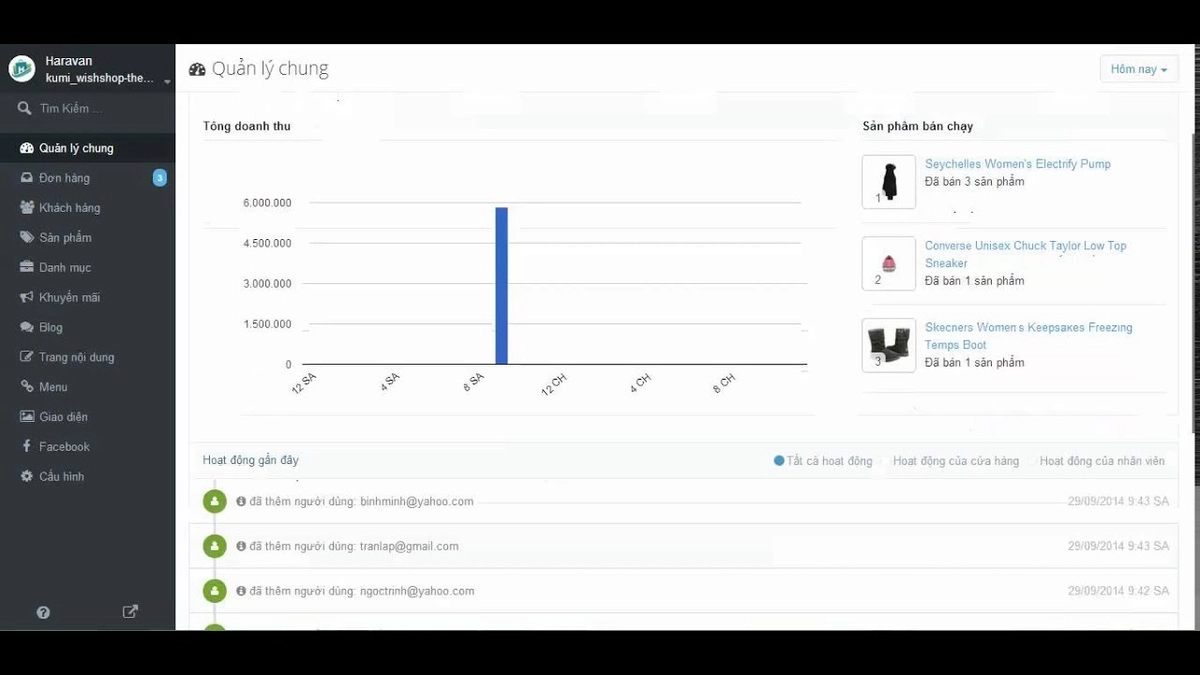
Task: Open the Hôm nay date range dropdown
Action: (1138, 68)
